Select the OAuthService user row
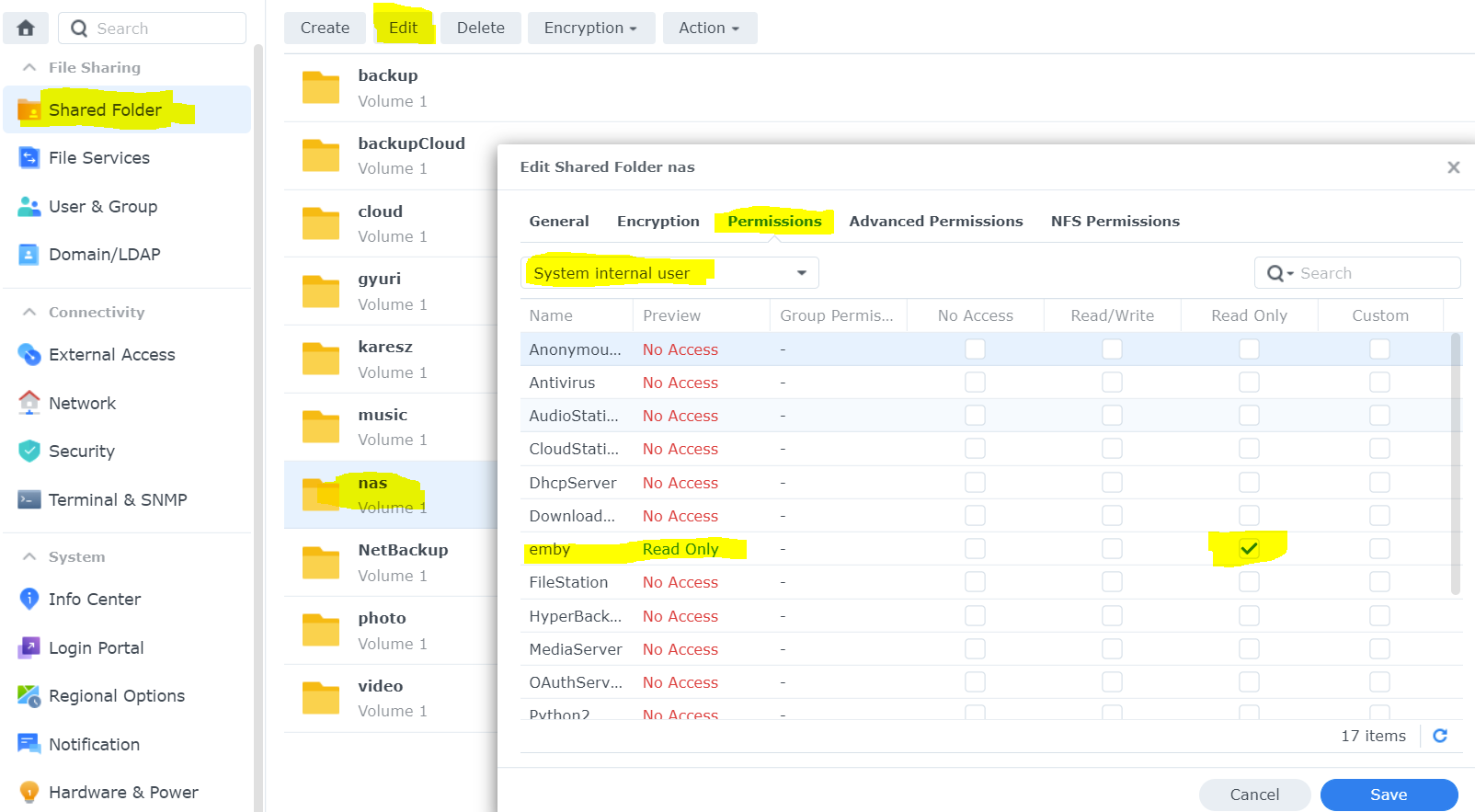 984,682
